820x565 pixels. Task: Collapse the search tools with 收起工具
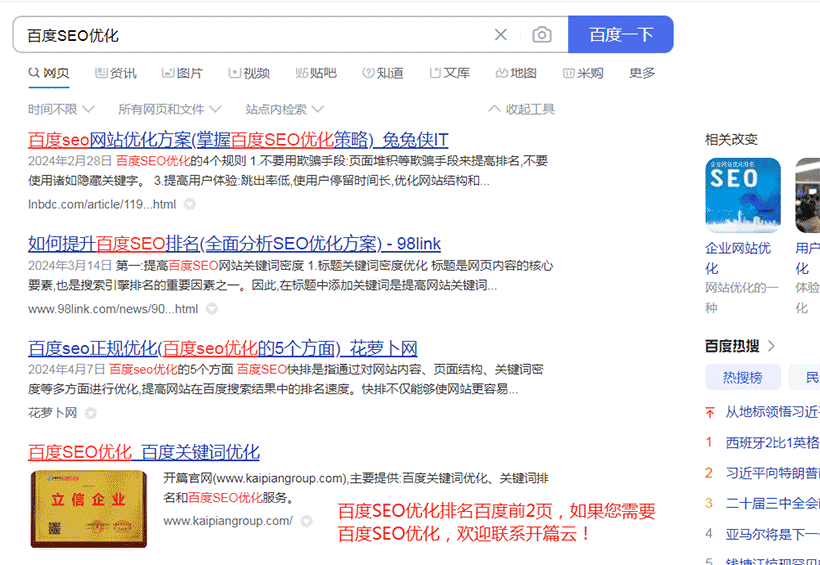pos(521,109)
